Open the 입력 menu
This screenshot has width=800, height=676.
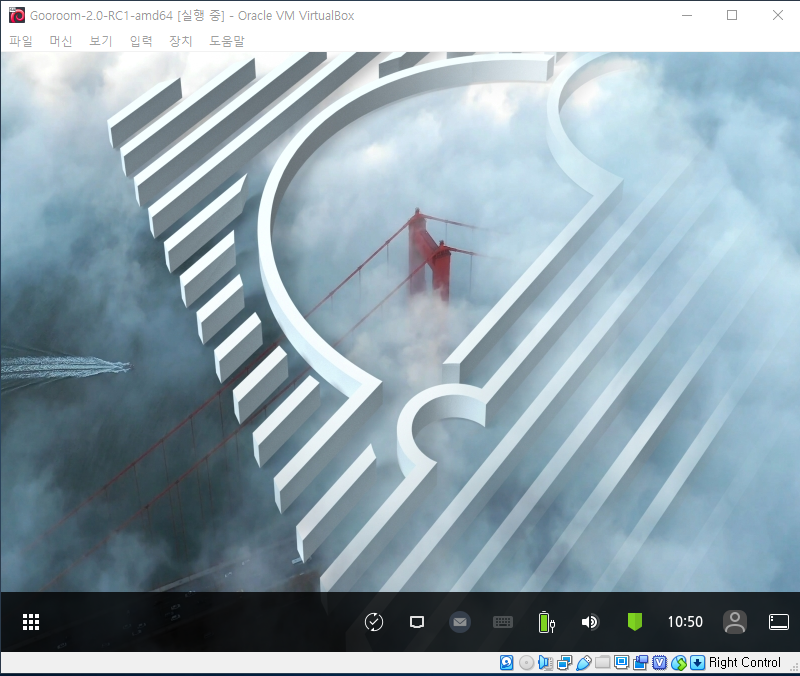141,41
